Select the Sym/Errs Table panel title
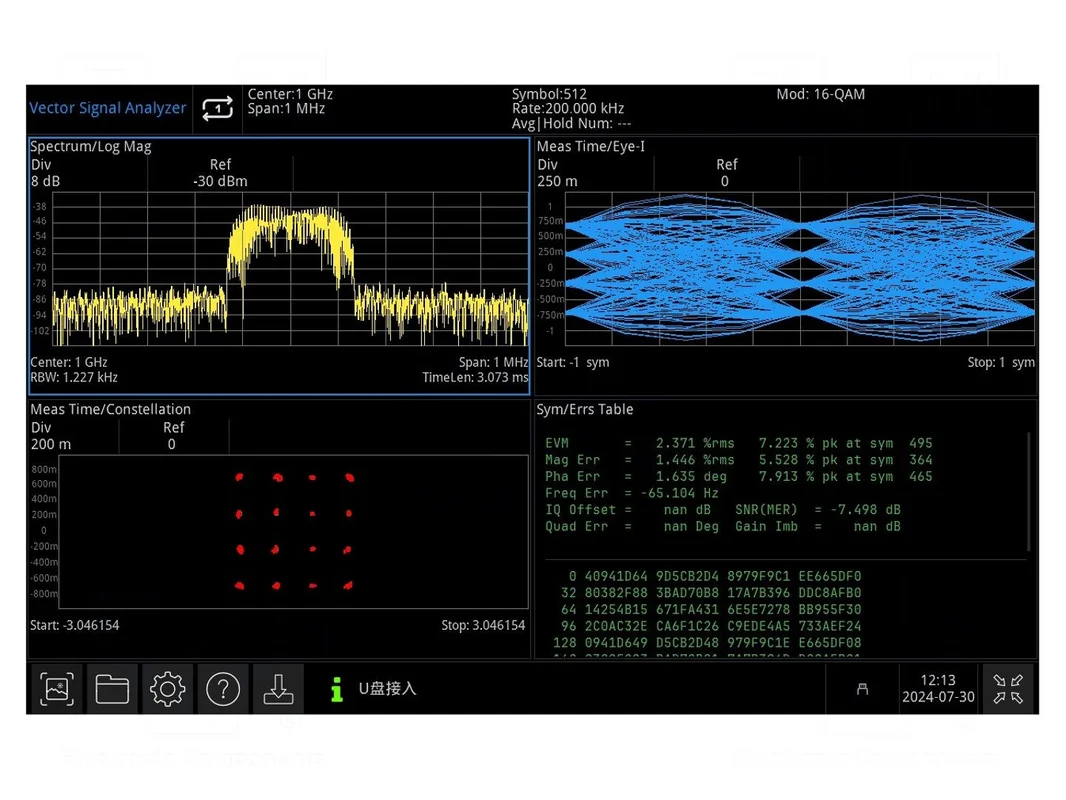The image size is (1066, 800). click(585, 409)
